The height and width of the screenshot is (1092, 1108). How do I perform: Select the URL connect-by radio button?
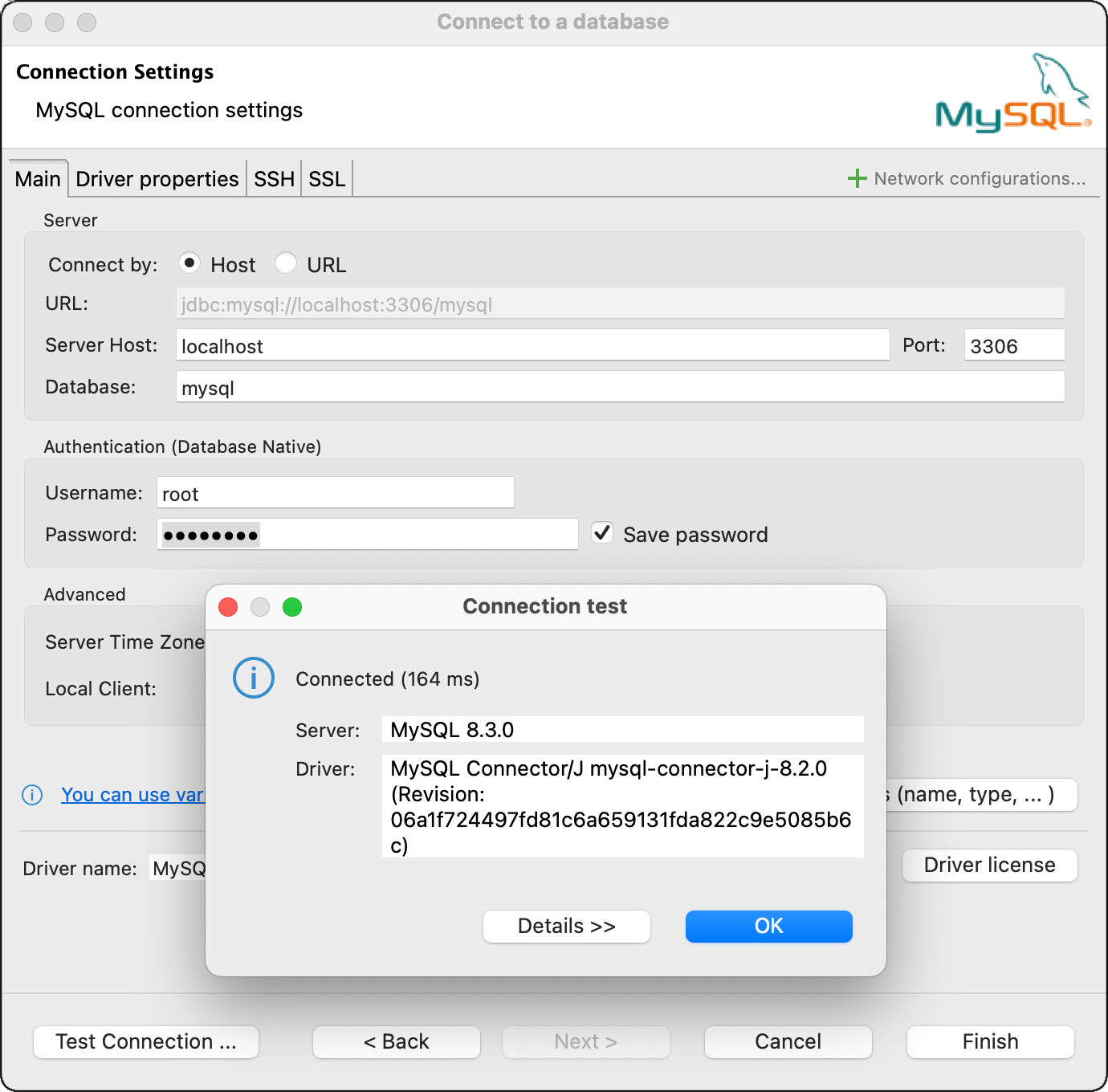pos(286,263)
